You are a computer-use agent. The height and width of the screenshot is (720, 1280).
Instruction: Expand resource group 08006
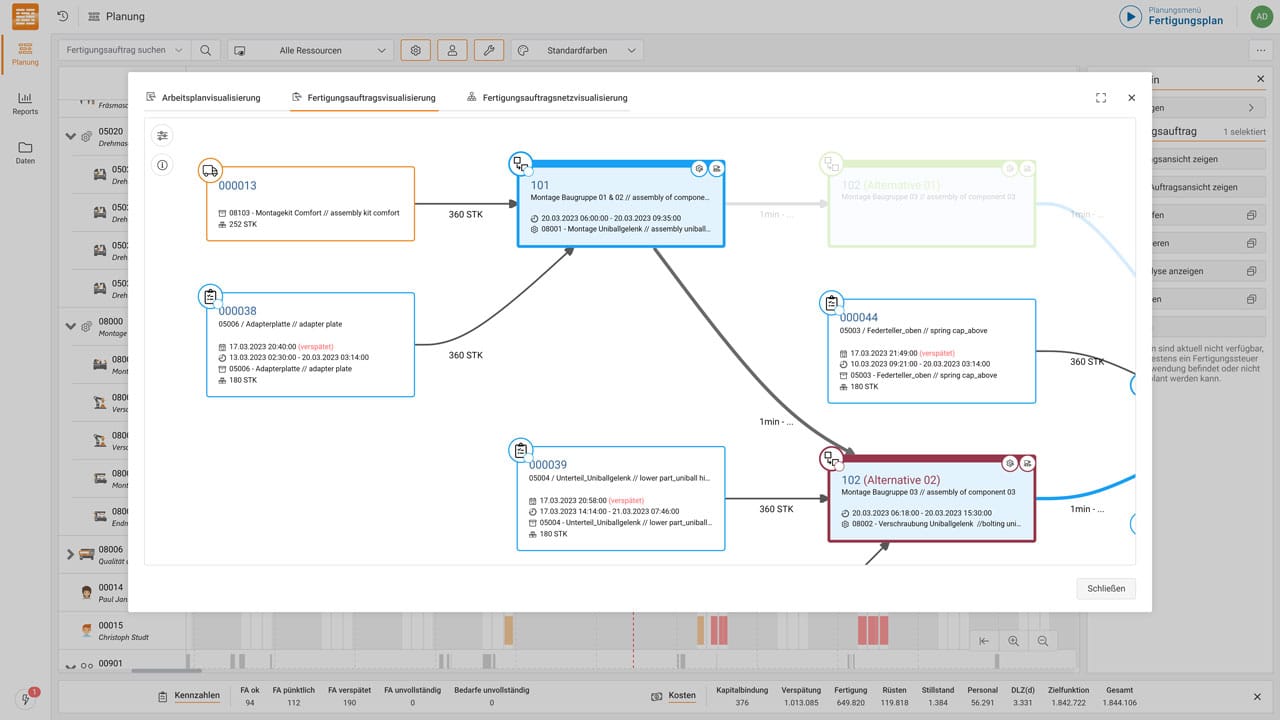click(70, 554)
